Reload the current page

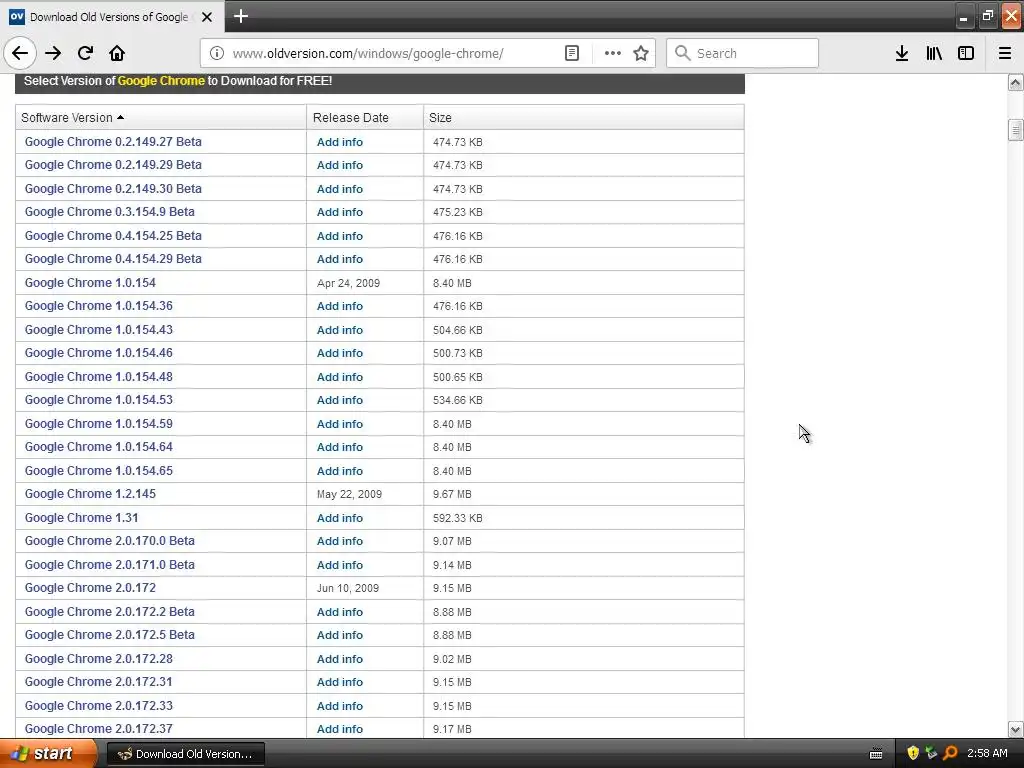tap(85, 53)
